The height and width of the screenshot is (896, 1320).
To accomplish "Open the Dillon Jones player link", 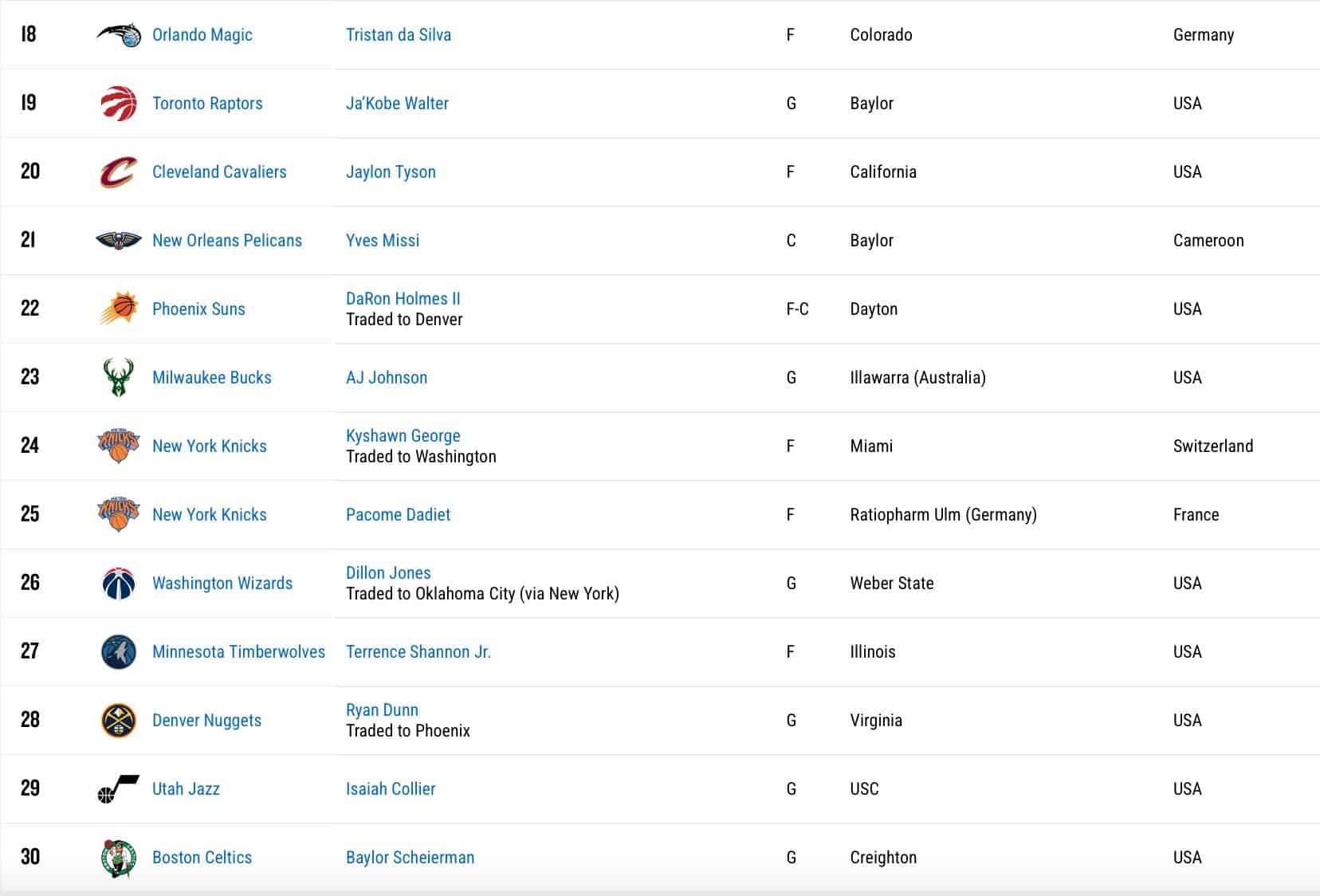I will [x=388, y=573].
